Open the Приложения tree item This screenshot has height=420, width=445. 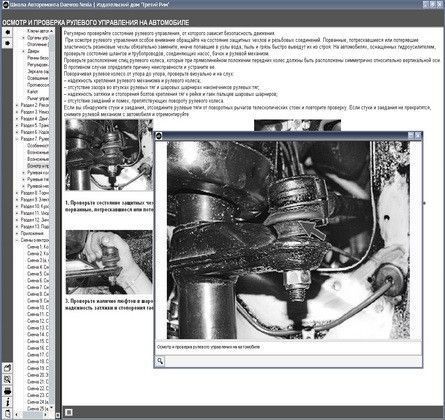coord(32,233)
